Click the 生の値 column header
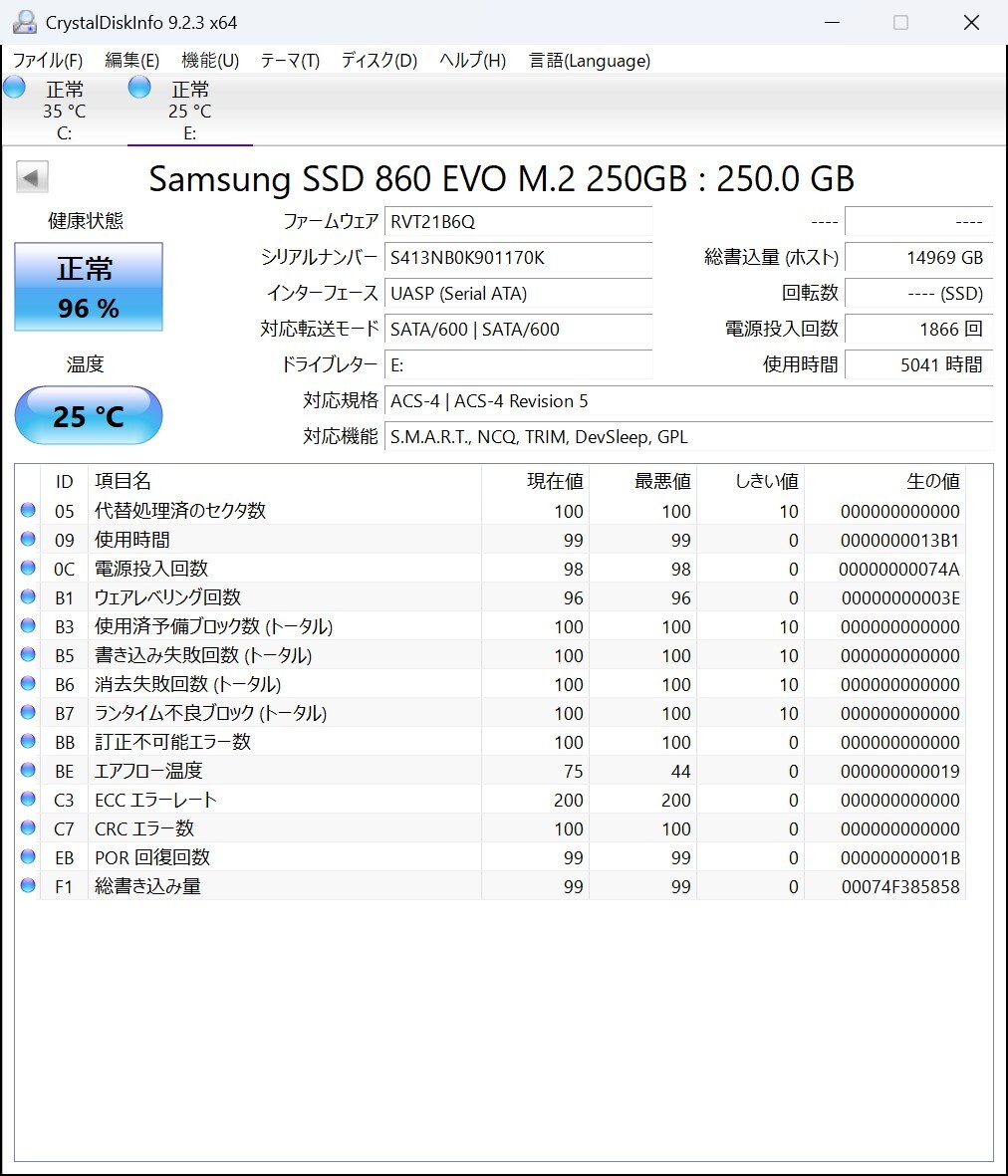1008x1176 pixels. coord(932,482)
